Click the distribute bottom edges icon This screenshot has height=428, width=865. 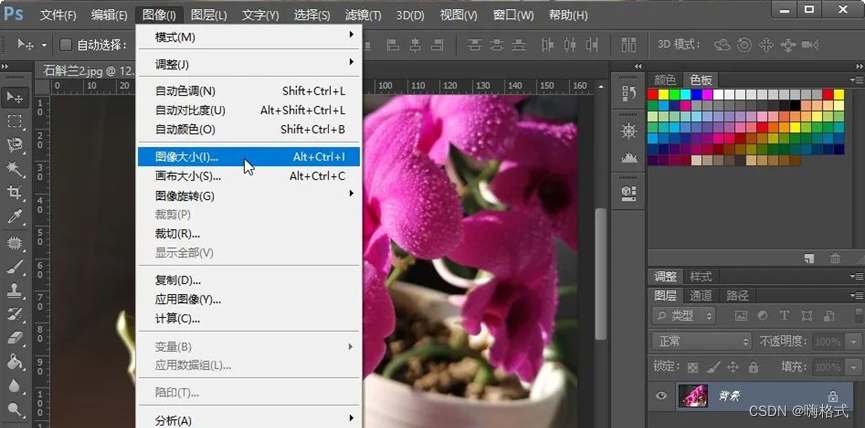(519, 45)
